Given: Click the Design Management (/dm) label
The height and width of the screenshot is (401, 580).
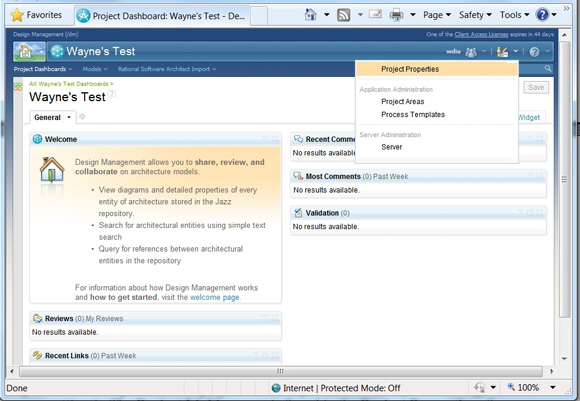Looking at the screenshot, I should 45,34.
